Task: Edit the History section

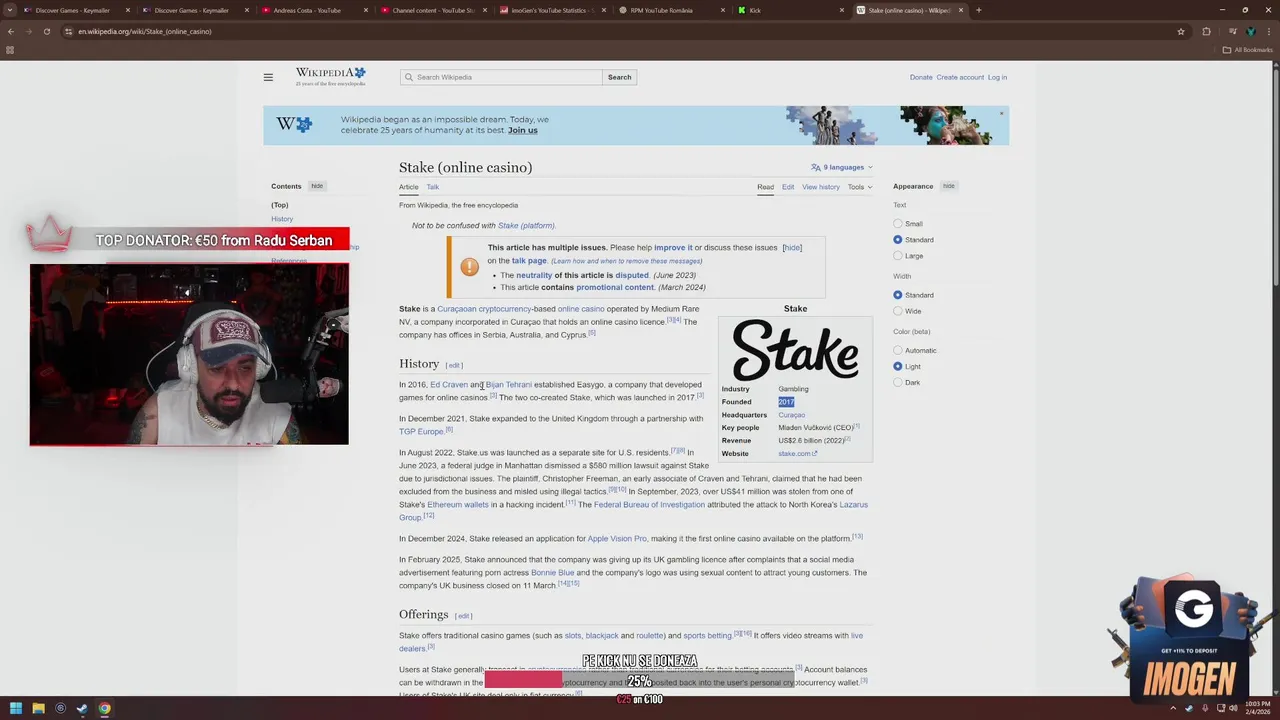Action: click(454, 365)
